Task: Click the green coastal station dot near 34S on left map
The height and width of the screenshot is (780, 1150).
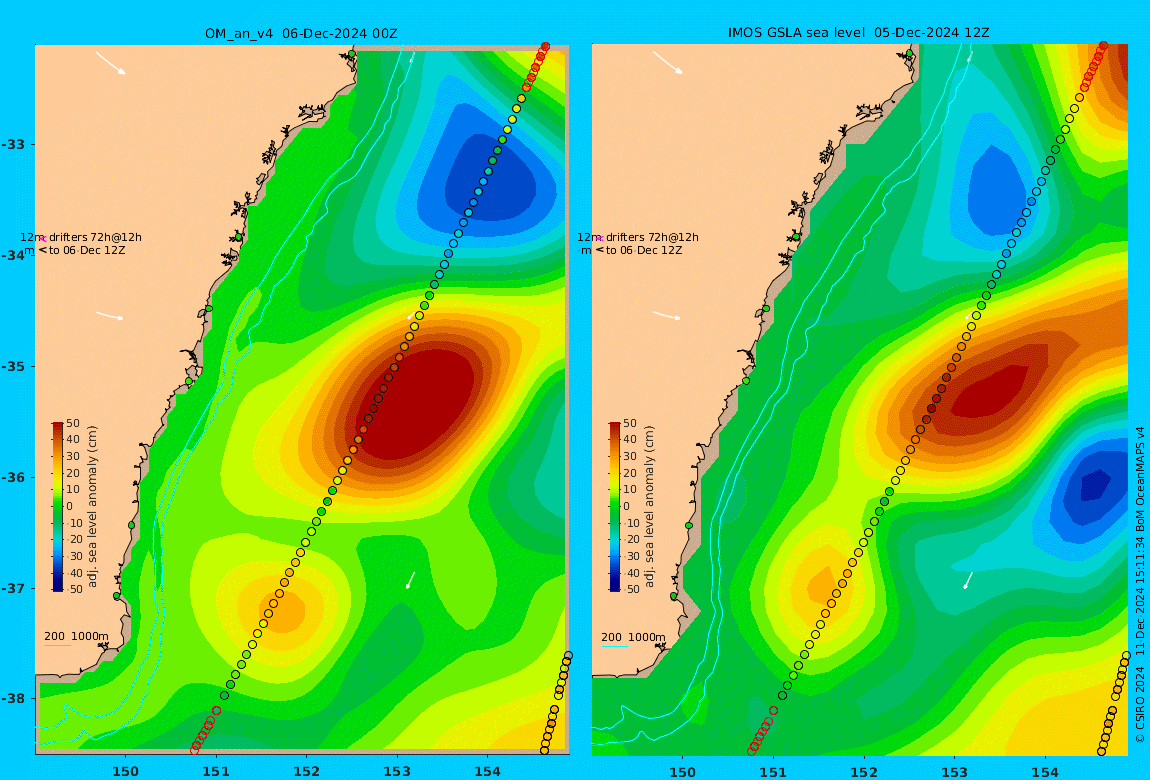Action: point(238,238)
